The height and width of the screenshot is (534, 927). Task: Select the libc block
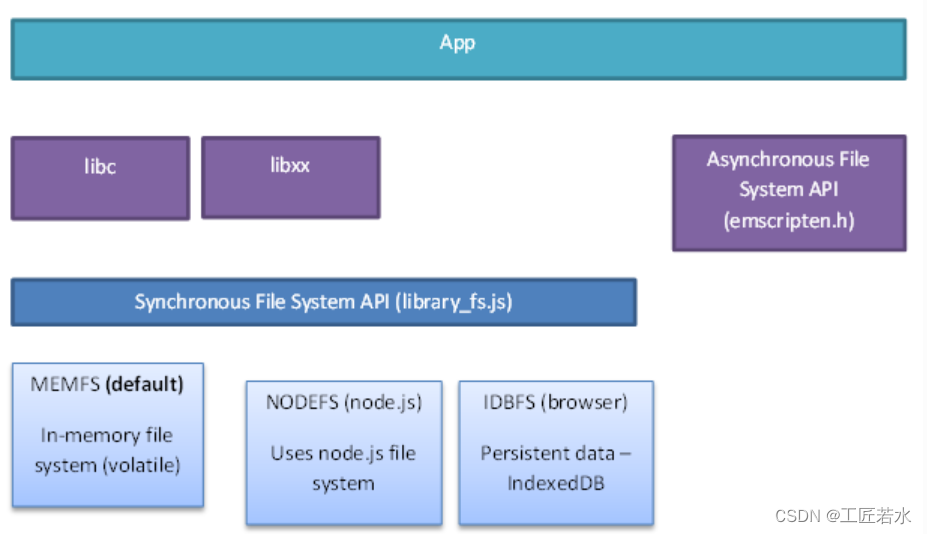pos(101,178)
